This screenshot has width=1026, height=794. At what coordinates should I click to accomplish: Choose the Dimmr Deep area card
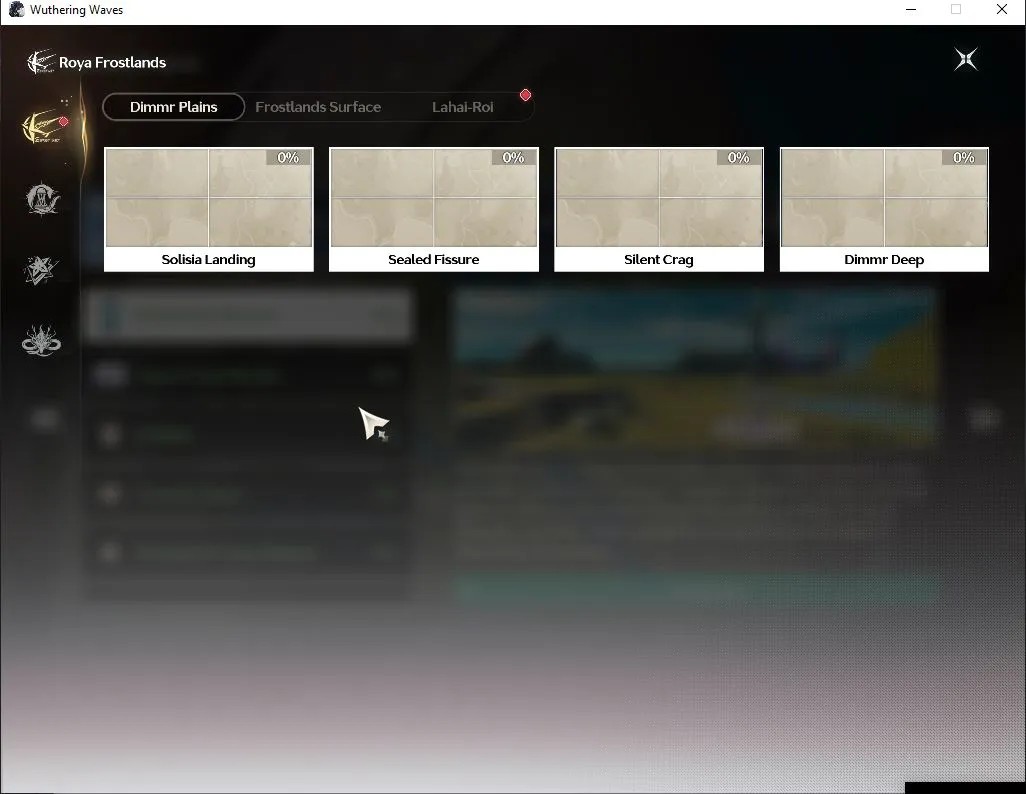884,209
